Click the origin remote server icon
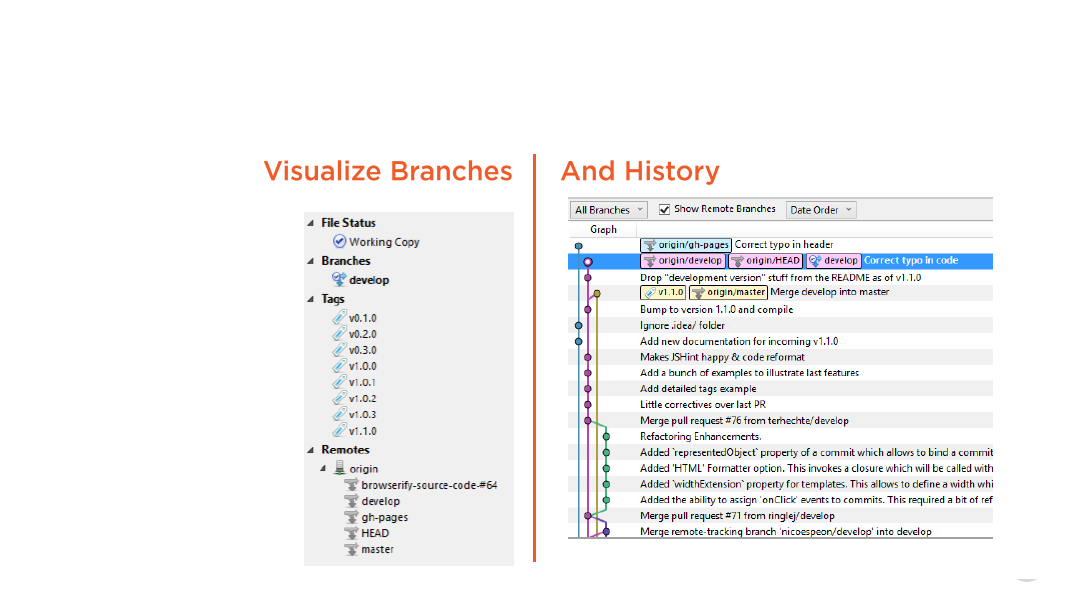1068x600 pixels. (x=340, y=468)
